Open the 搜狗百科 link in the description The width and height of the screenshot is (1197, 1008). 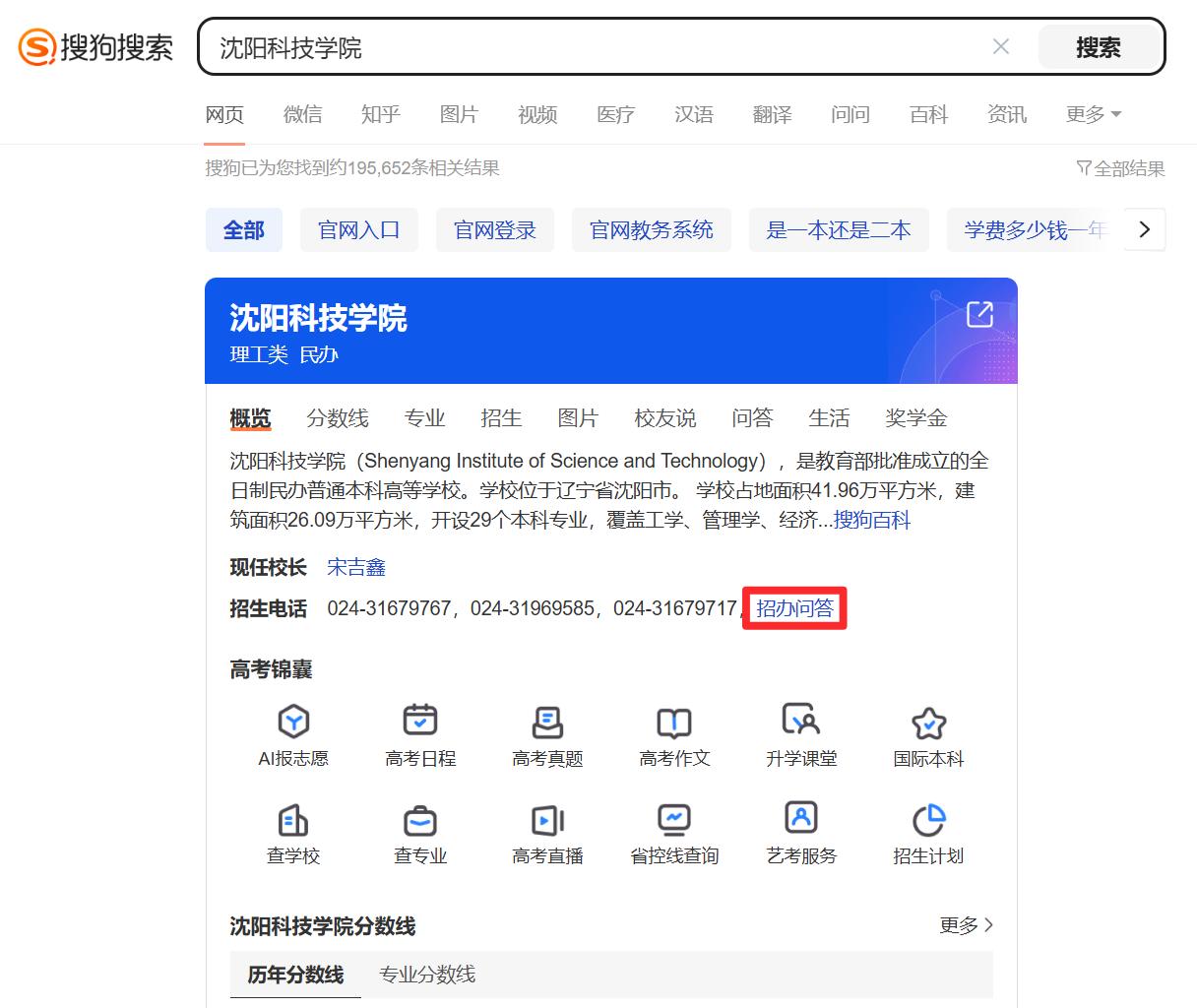tap(872, 520)
